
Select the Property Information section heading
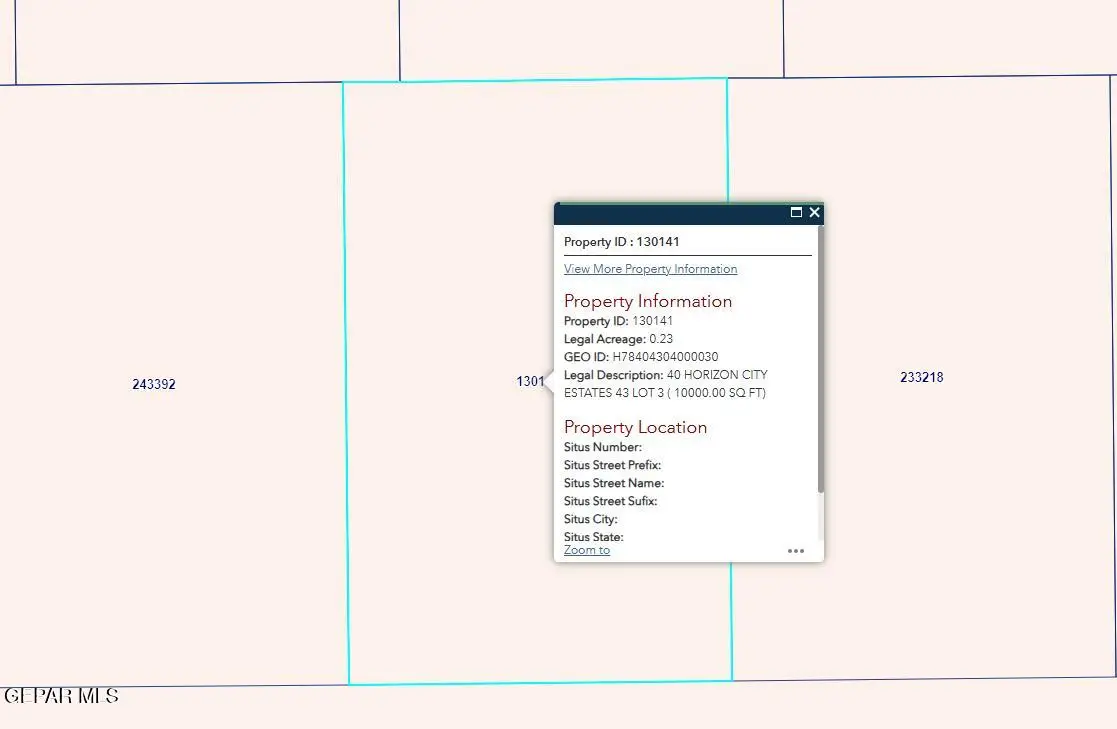click(648, 300)
